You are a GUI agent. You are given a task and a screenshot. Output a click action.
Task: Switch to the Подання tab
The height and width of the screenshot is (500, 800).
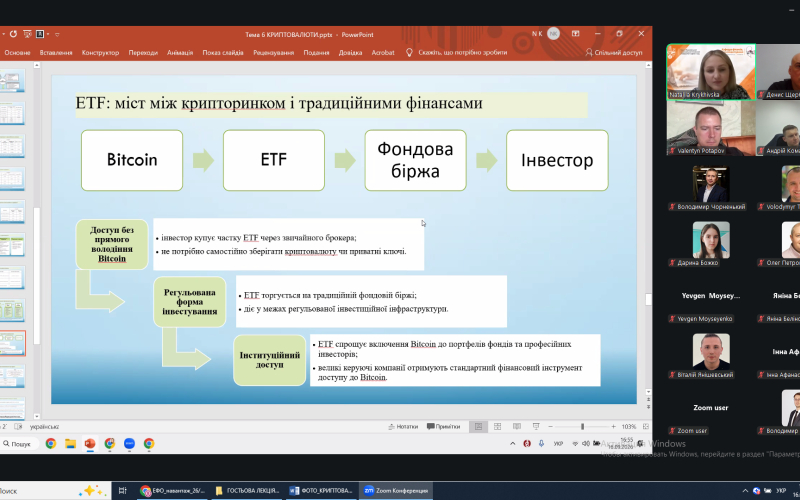coord(316,53)
